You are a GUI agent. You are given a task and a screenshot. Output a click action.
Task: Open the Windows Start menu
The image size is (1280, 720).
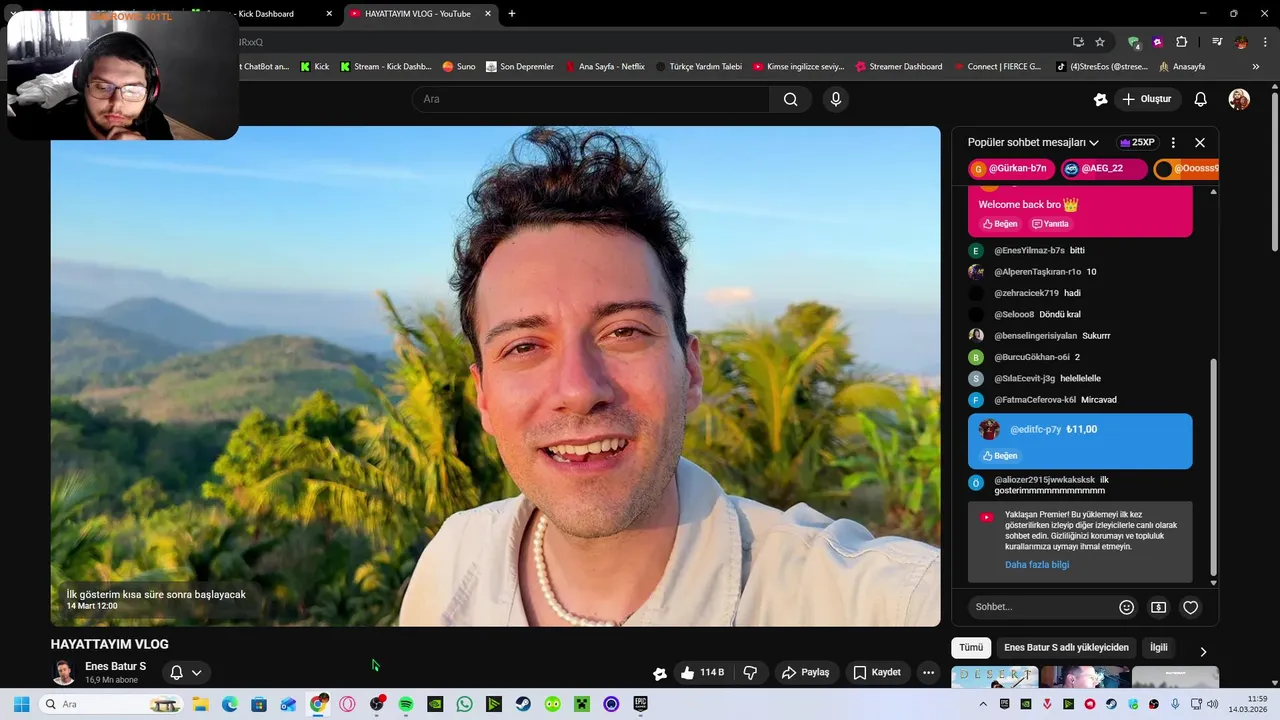[21, 704]
